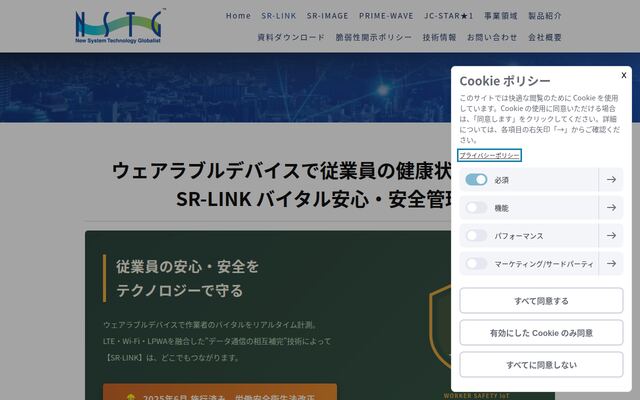The image size is (640, 400).
Task: Go to SR-LINK page
Action: [279, 16]
